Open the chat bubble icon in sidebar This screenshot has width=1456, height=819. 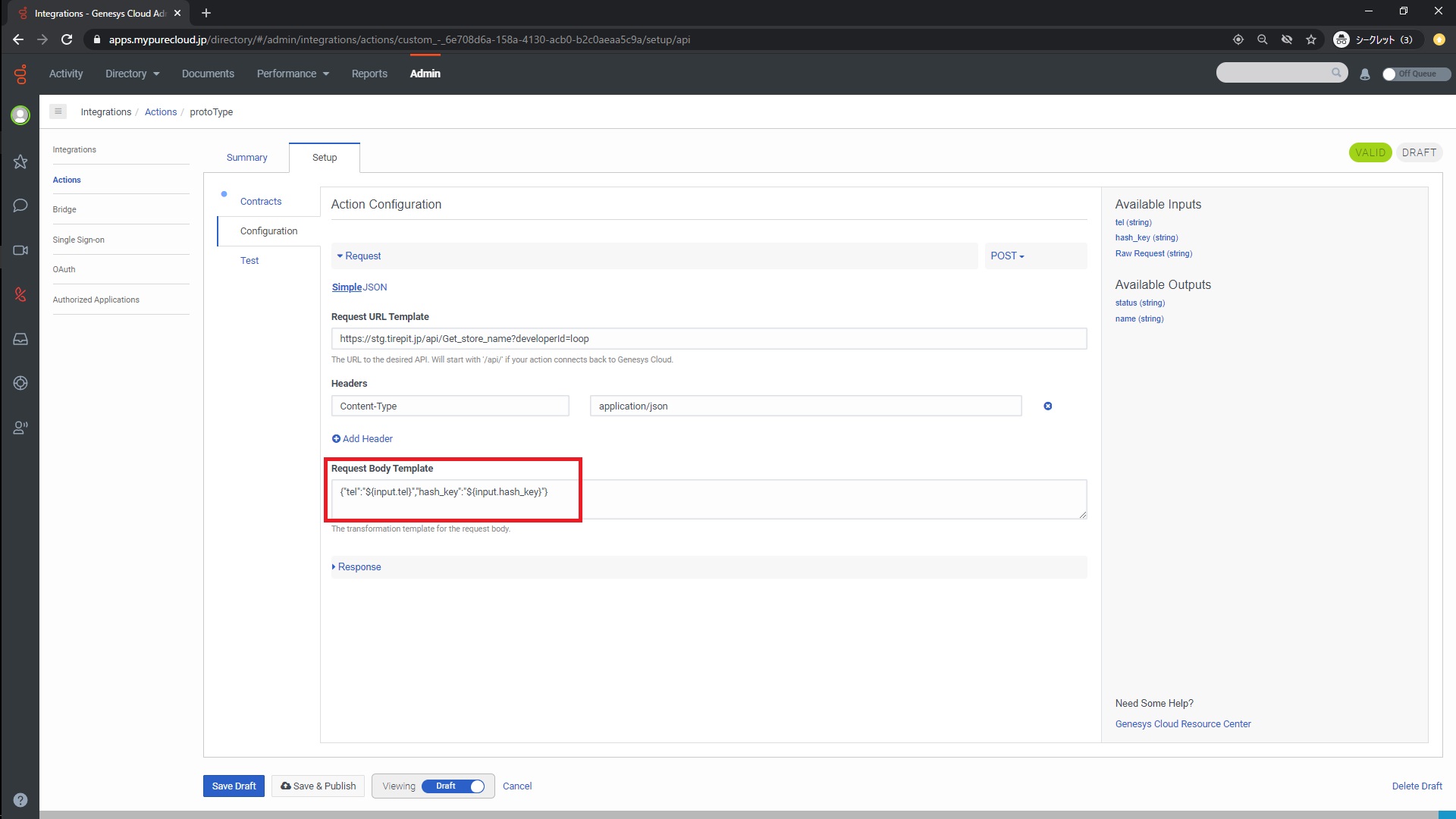pos(20,206)
